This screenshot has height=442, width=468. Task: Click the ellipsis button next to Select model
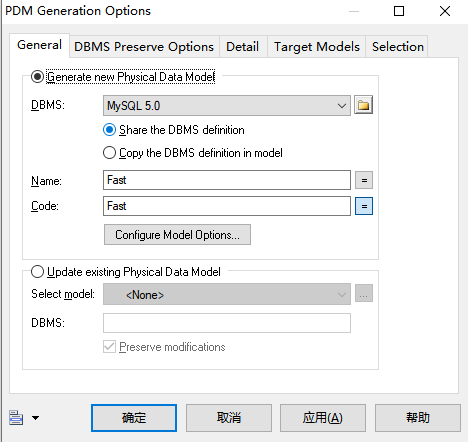click(x=364, y=294)
